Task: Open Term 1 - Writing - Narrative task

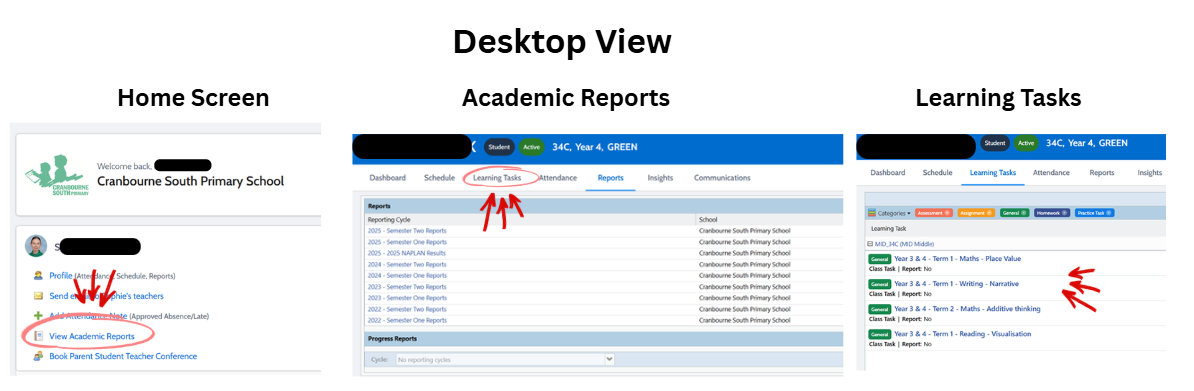Action: point(956,284)
